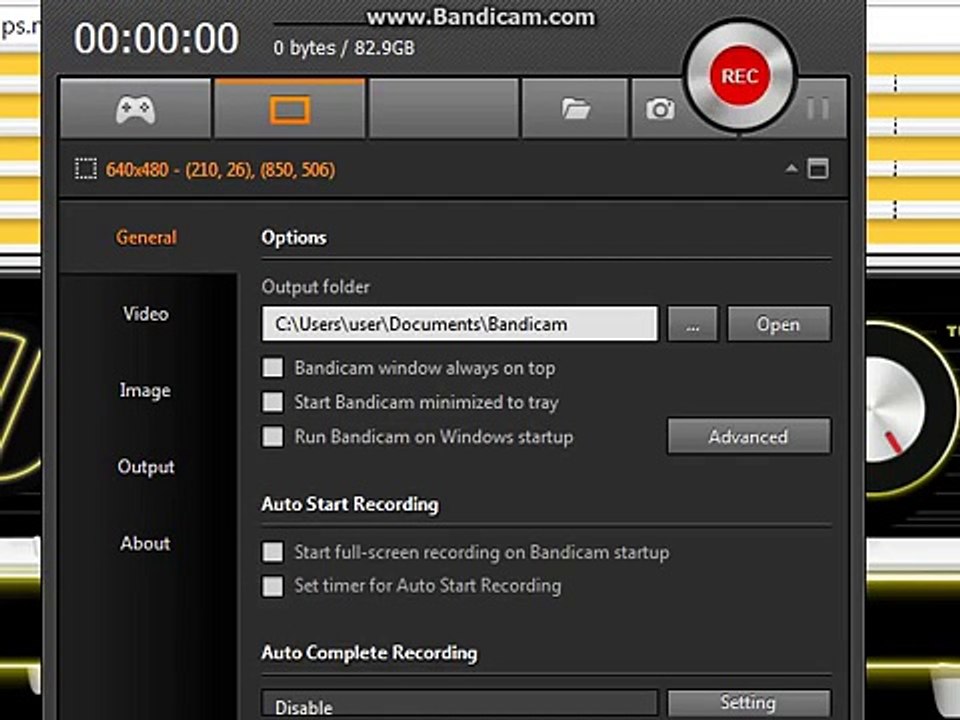Click the Open output folder button
This screenshot has height=720, width=960.
click(x=779, y=324)
